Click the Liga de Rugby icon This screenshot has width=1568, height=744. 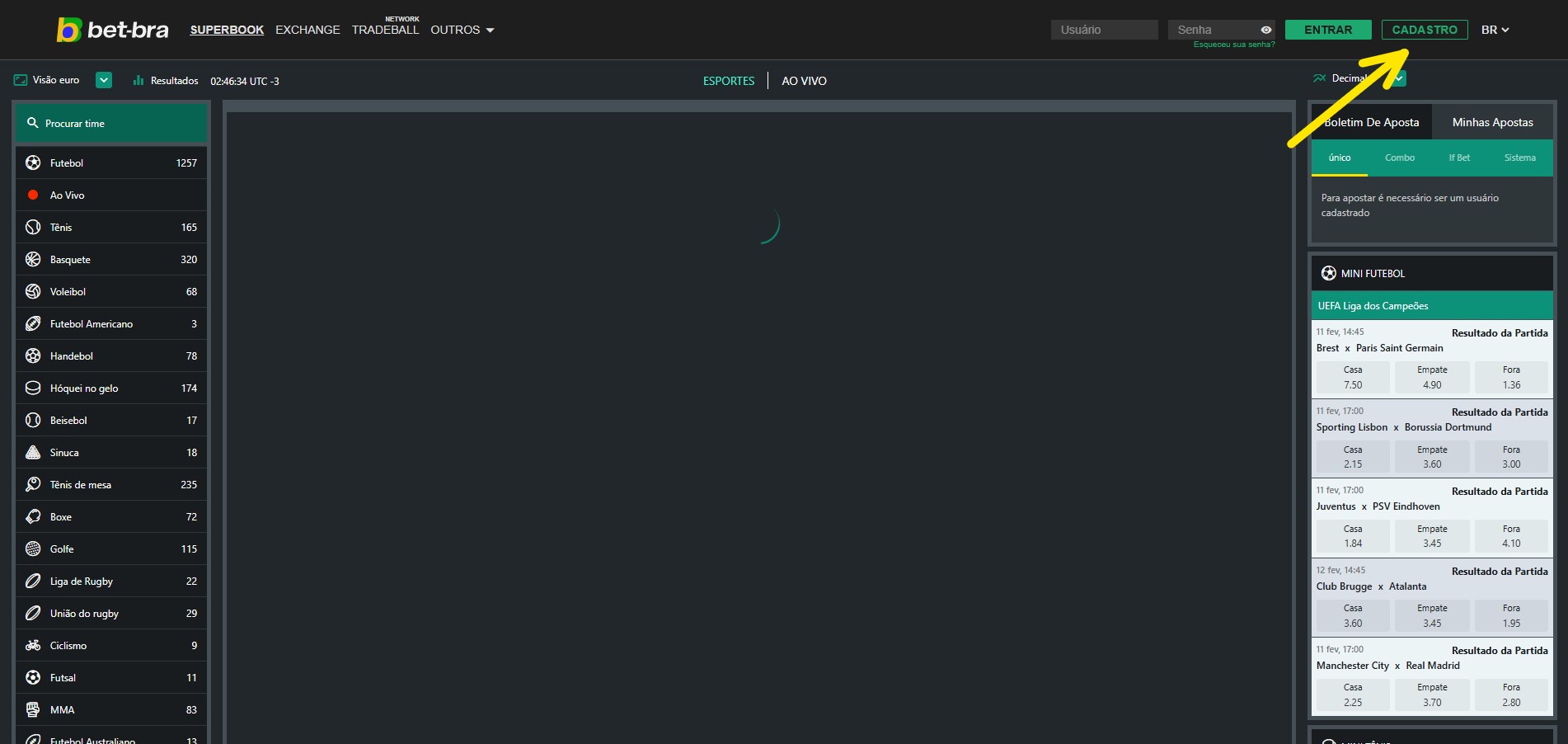coord(33,581)
